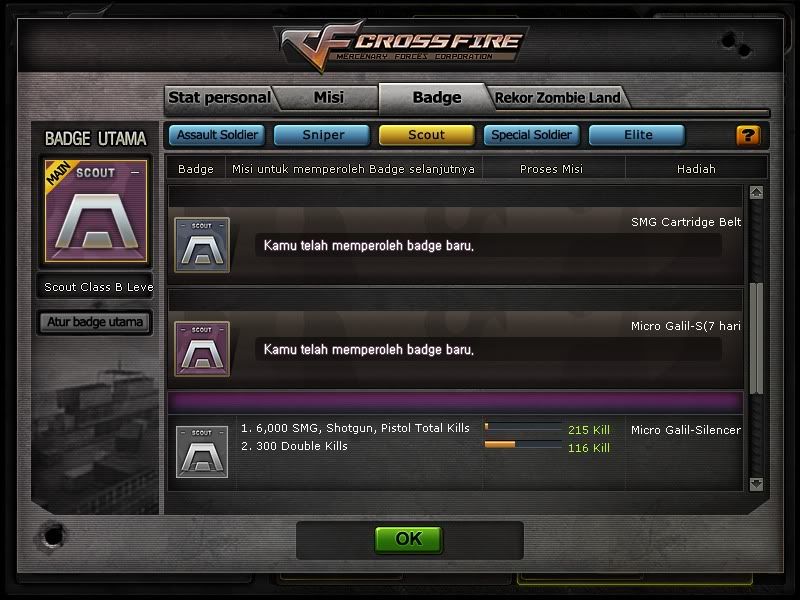Select the Elite badge category

637,135
